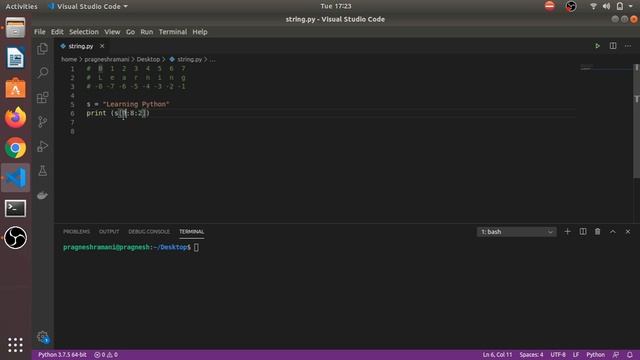Open Tue 17:23 clock calendar
Image resolution: width=640 pixels, height=360 pixels.
[x=336, y=6]
